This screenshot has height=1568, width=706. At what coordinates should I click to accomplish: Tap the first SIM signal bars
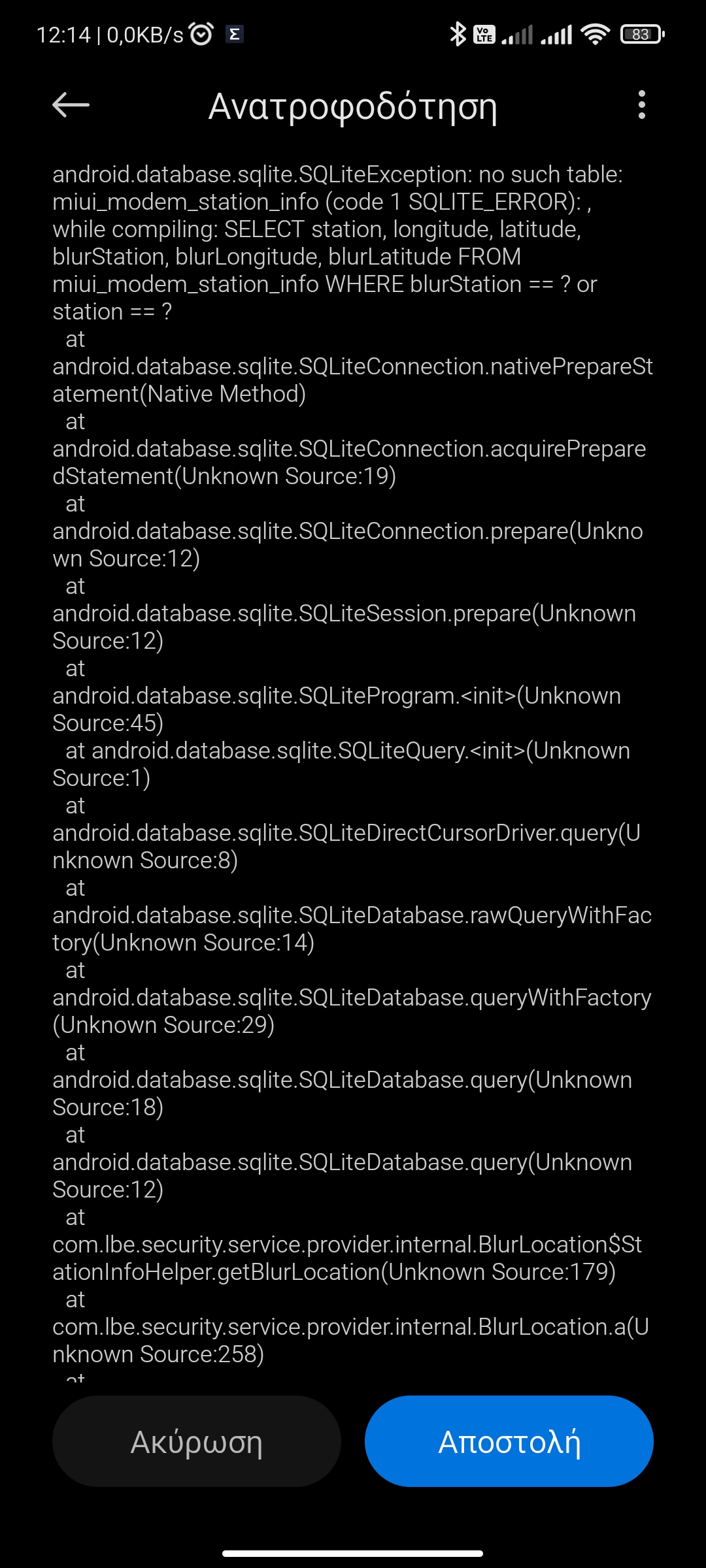pos(517,34)
